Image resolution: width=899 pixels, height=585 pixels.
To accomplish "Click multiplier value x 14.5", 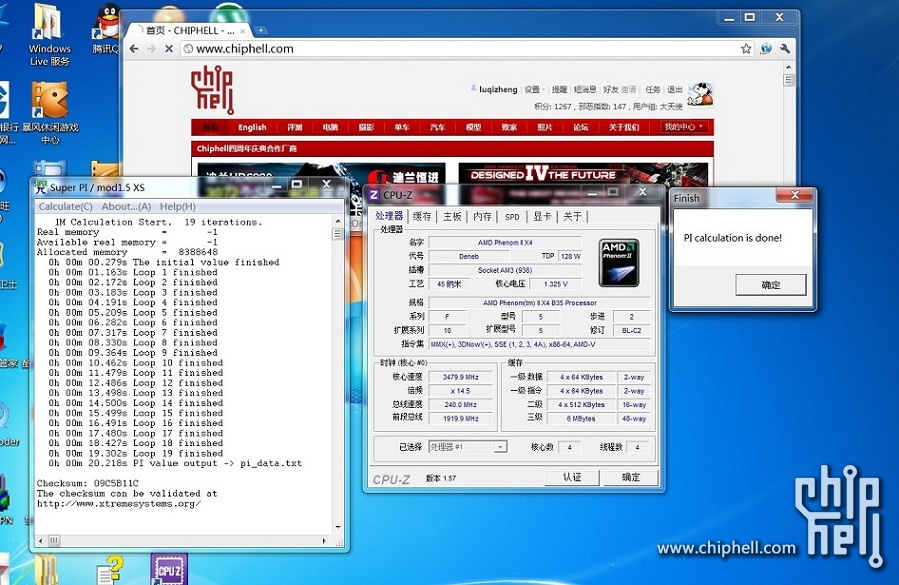I will click(460, 391).
